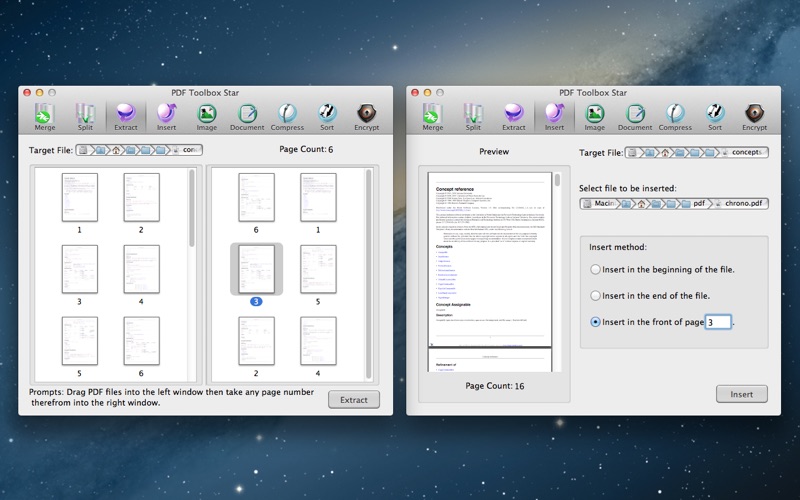The image size is (800, 500).
Task: Open Encrypt tool in right window
Action: pyautogui.click(x=755, y=117)
